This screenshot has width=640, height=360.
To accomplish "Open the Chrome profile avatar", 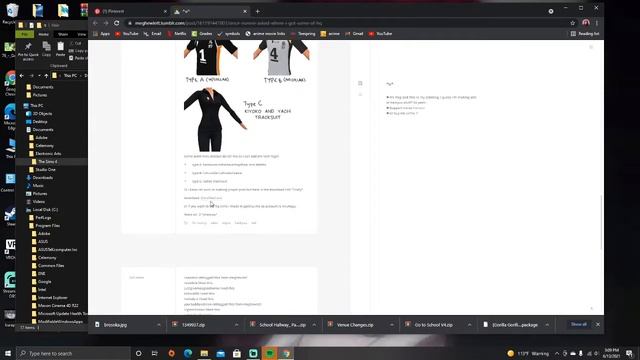I will [x=586, y=23].
